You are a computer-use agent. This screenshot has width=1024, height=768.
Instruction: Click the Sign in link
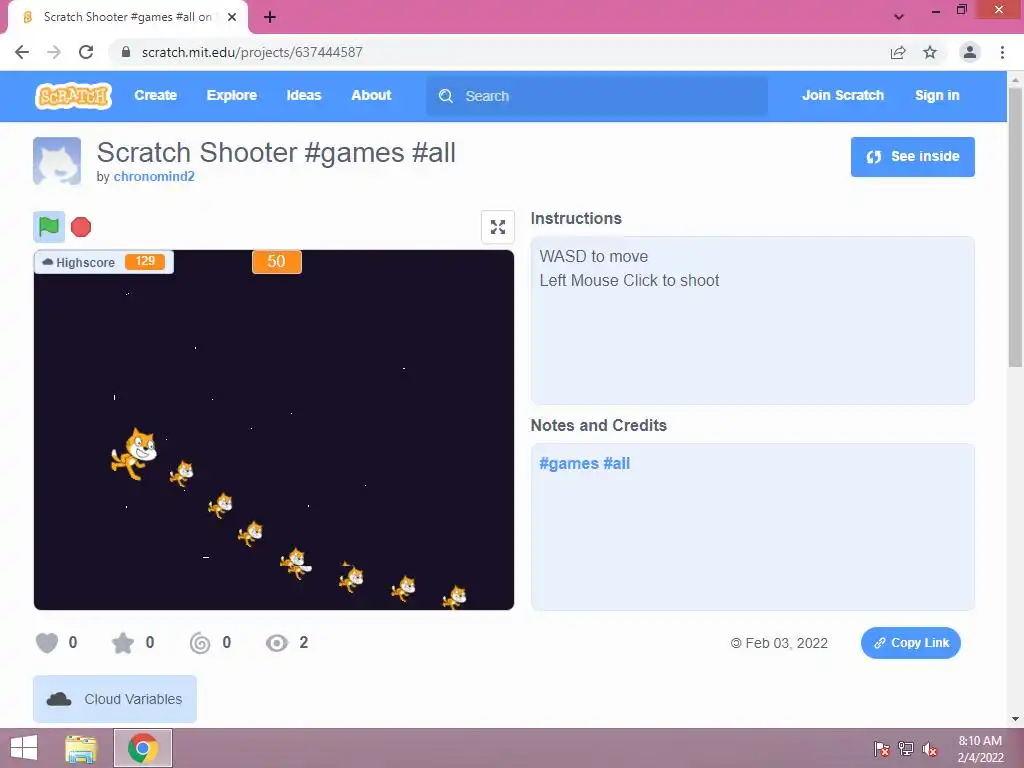point(937,95)
